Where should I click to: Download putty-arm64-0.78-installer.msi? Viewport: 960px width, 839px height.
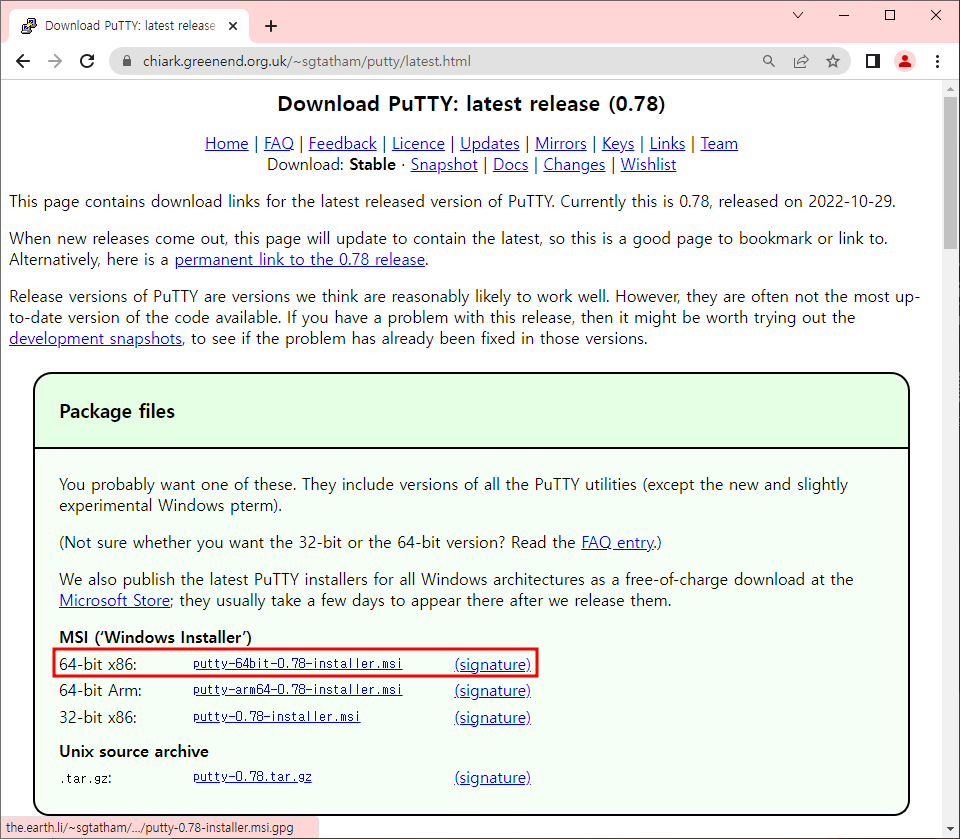point(298,690)
